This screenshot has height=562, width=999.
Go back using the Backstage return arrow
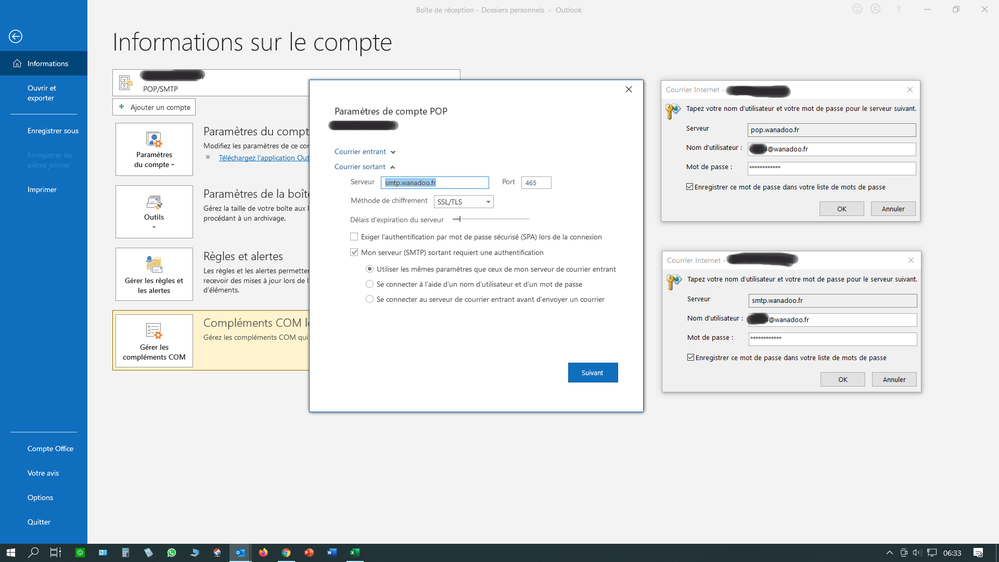[16, 36]
